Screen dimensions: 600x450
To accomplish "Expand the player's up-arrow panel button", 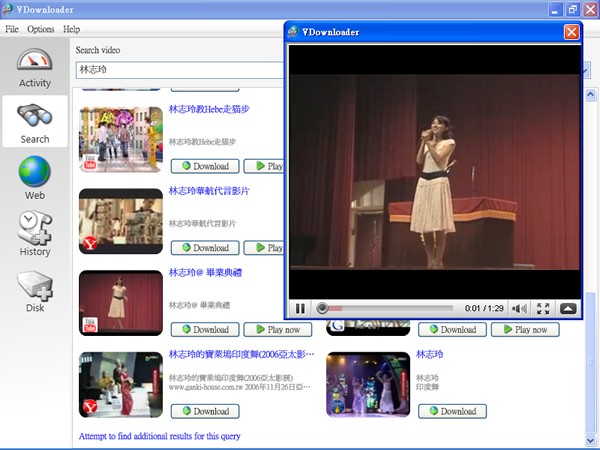I will pyautogui.click(x=568, y=308).
